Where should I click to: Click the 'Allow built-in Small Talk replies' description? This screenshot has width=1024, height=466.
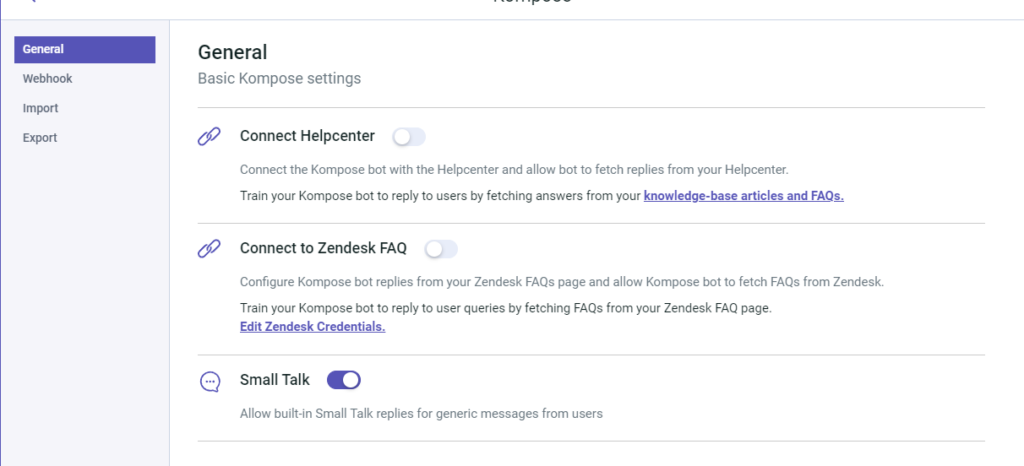click(421, 414)
